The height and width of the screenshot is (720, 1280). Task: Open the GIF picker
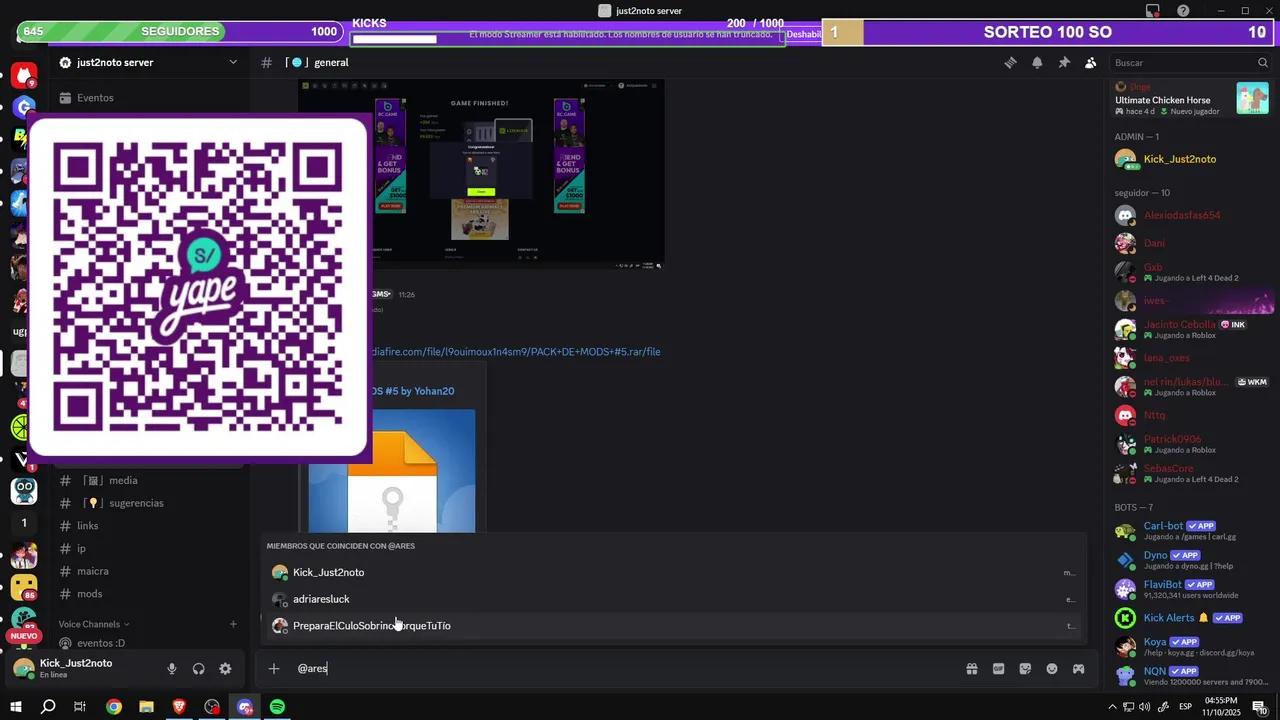[998, 668]
